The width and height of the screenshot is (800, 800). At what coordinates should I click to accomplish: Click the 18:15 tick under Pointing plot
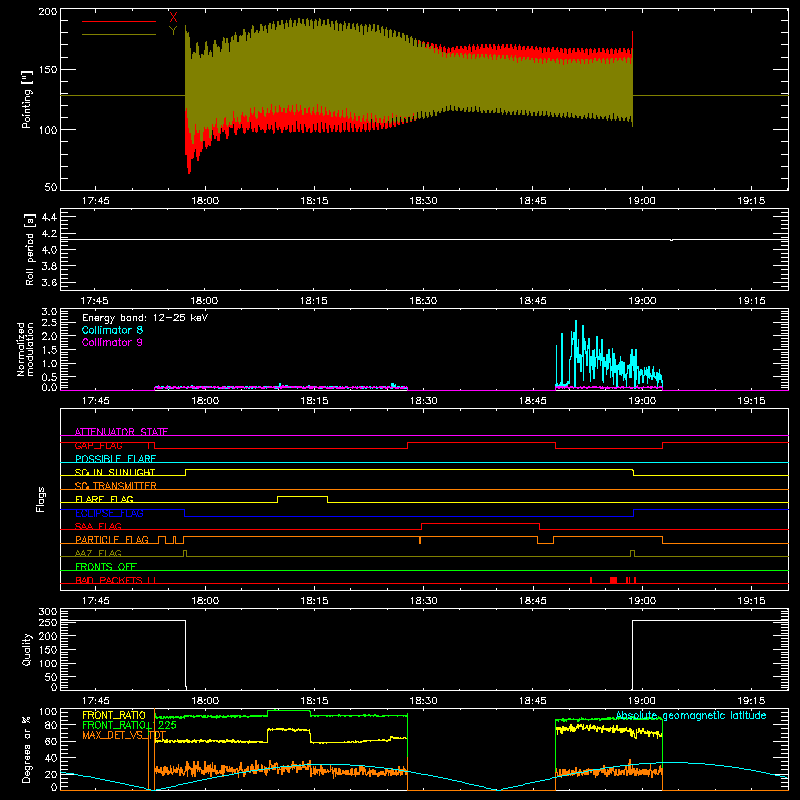tap(314, 201)
